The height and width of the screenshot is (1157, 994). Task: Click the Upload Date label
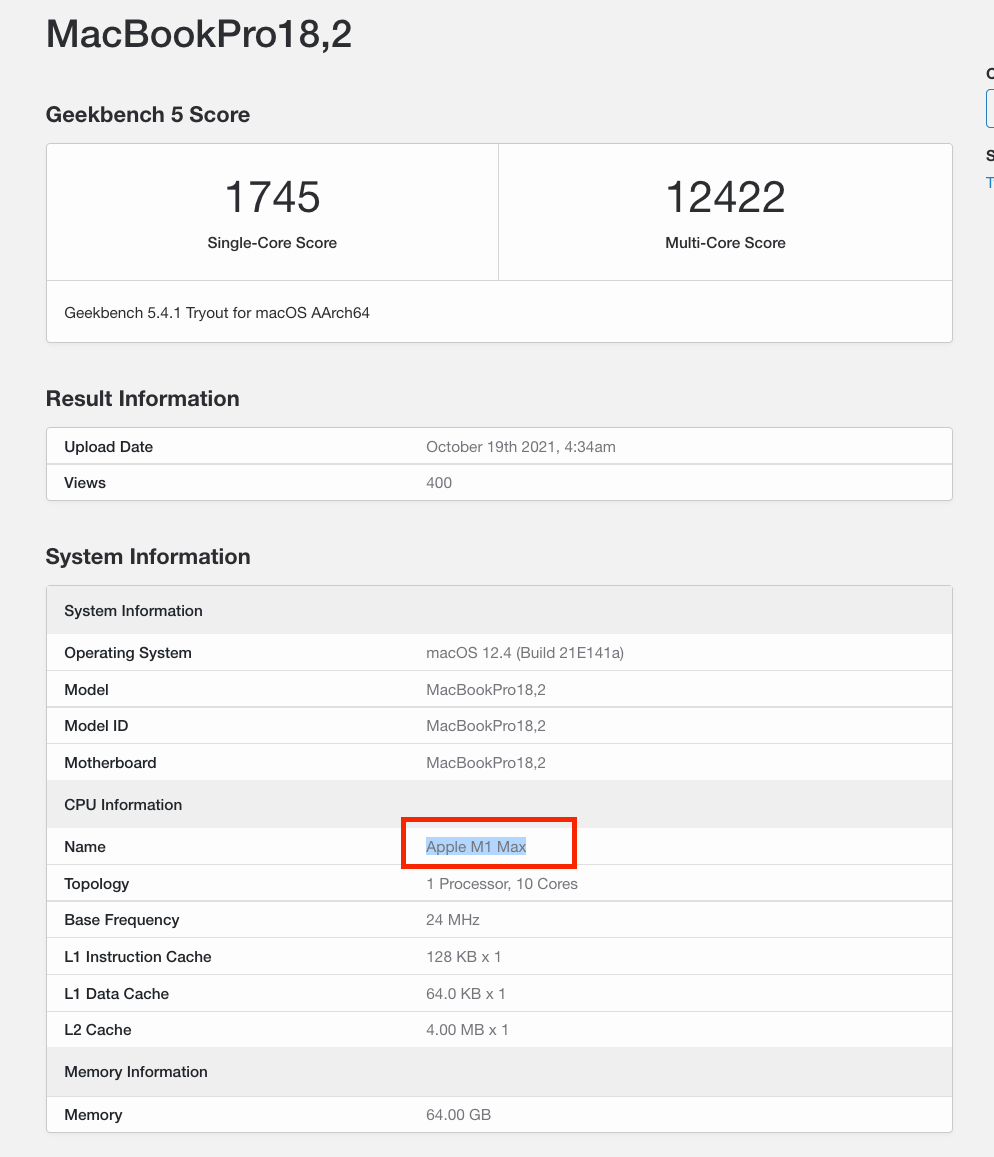coord(108,446)
